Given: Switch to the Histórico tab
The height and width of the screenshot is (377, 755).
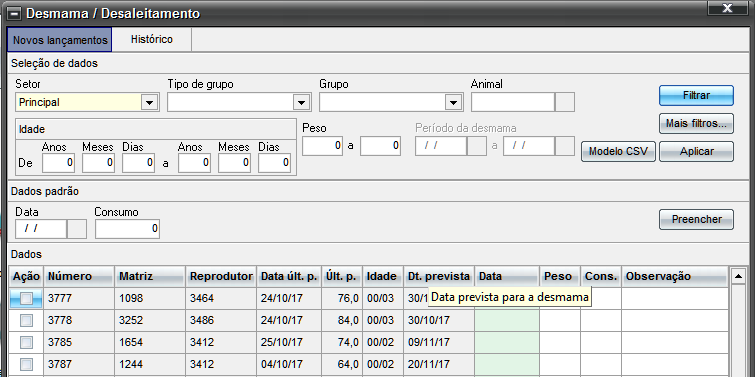Looking at the screenshot, I should [x=152, y=39].
